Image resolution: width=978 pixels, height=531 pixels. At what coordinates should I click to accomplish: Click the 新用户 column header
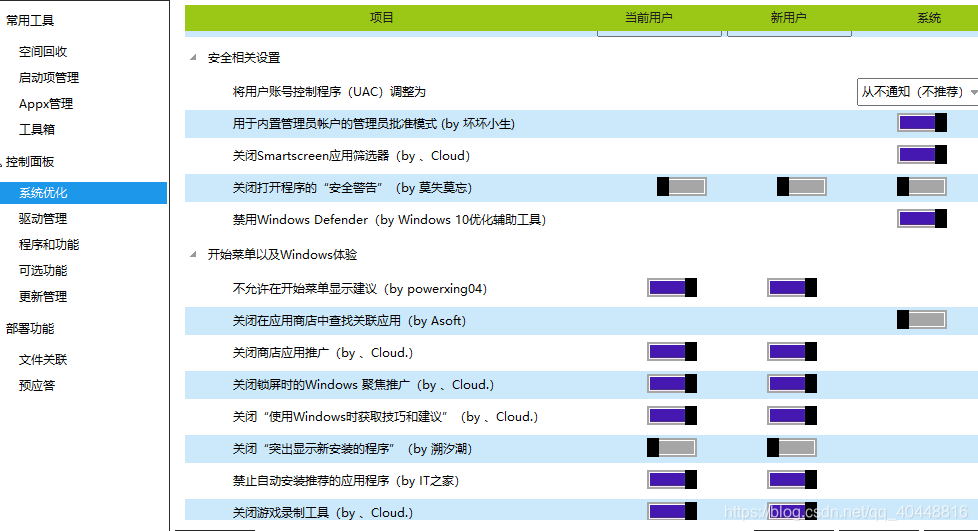click(788, 17)
